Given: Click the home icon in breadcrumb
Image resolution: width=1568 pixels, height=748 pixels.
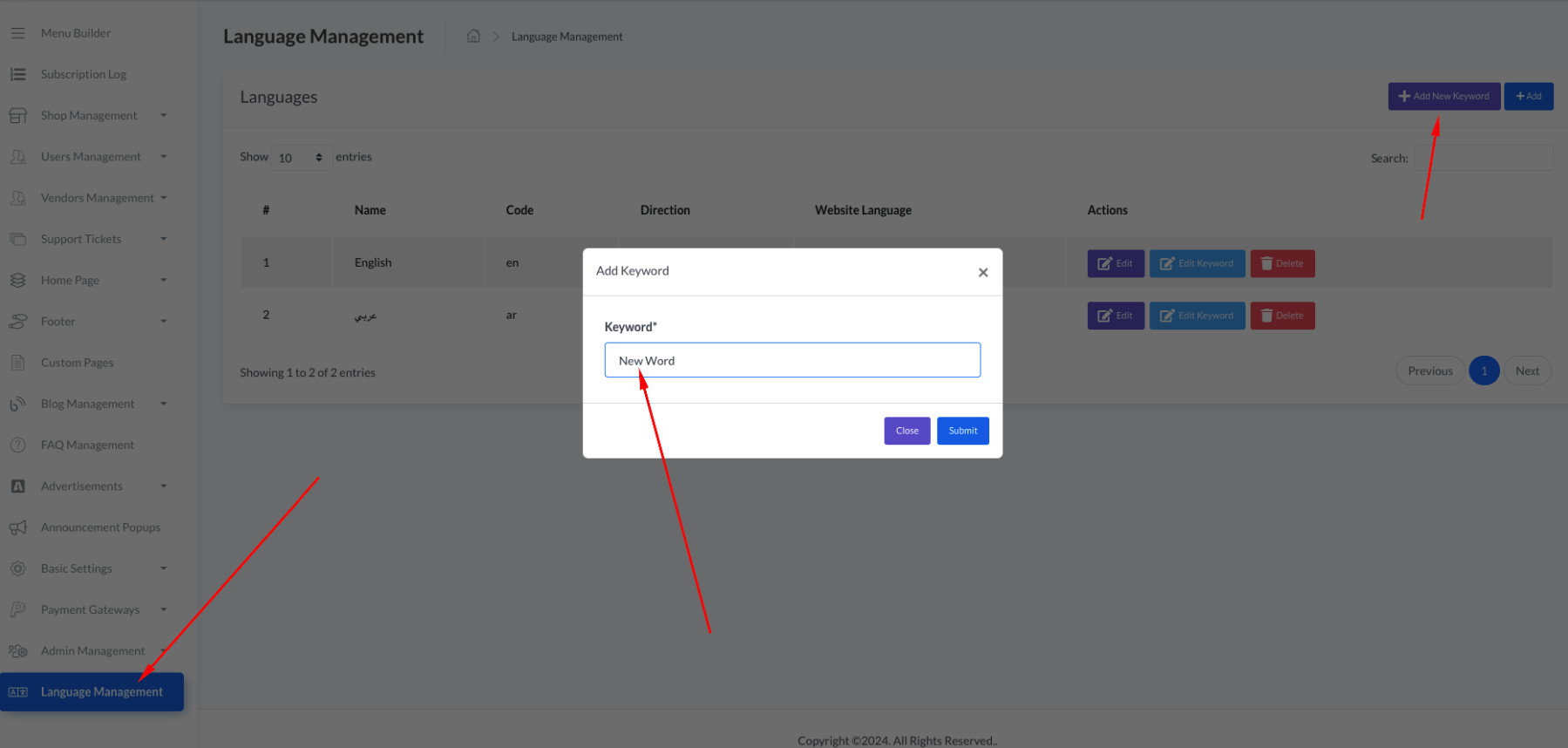Looking at the screenshot, I should pos(473,36).
